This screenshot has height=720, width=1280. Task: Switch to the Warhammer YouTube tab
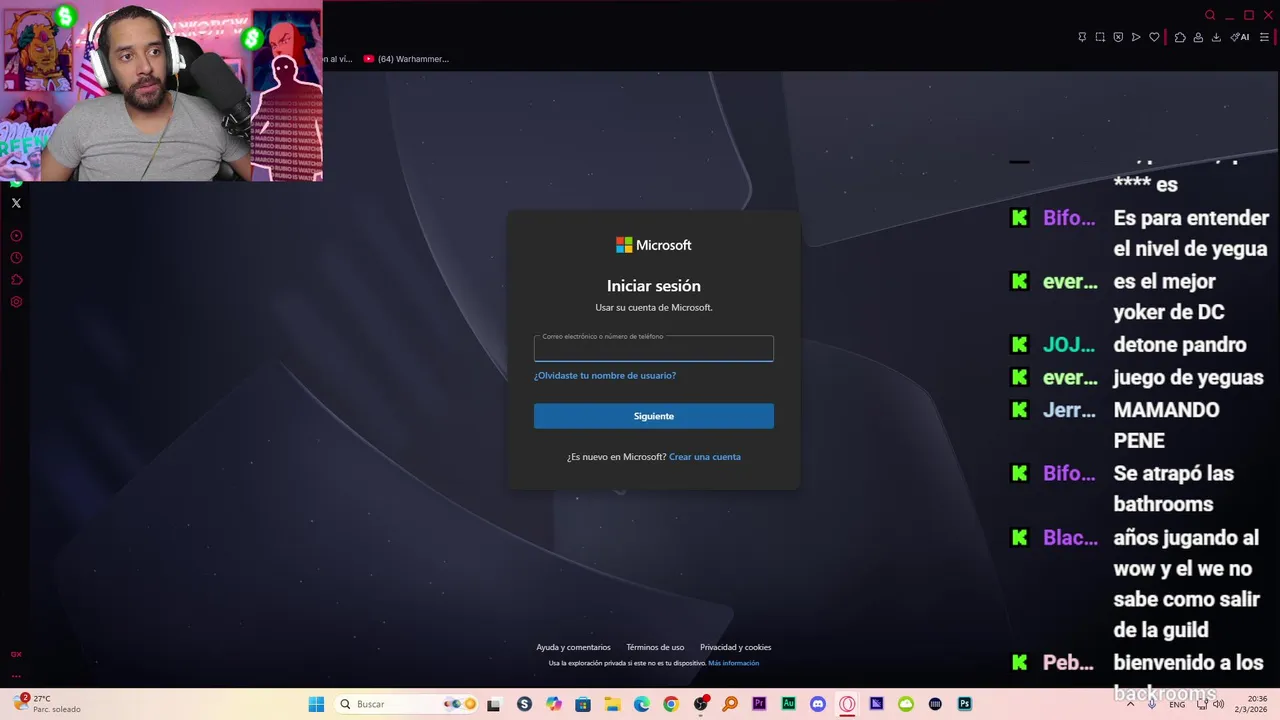406,59
